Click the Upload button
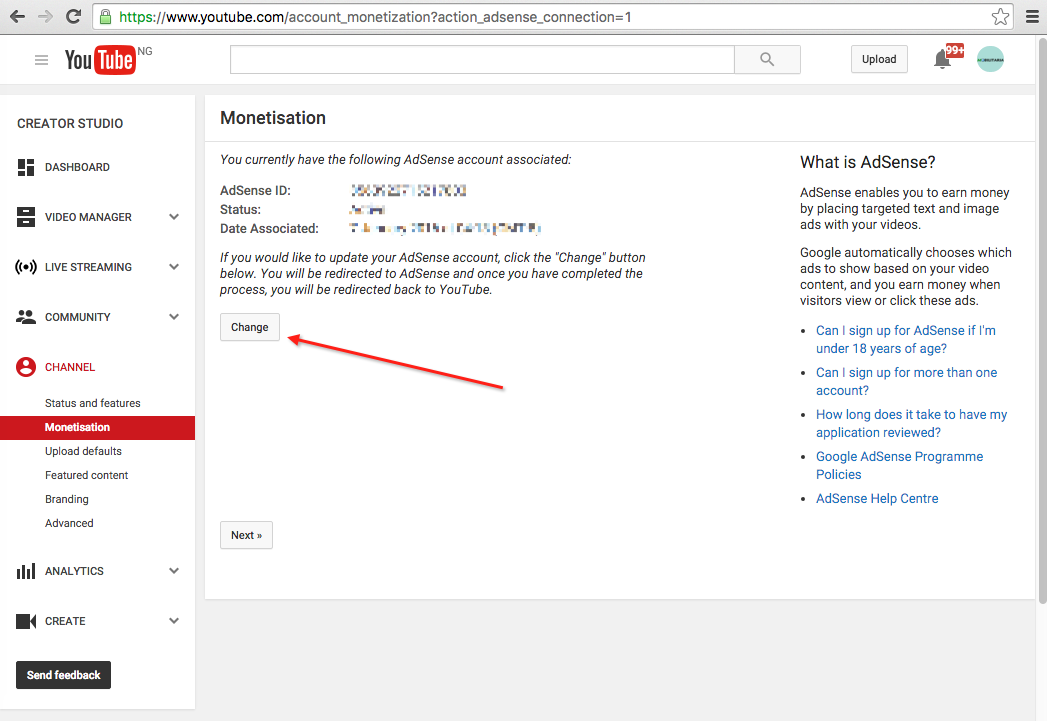The height and width of the screenshot is (721, 1047). pyautogui.click(x=879, y=59)
